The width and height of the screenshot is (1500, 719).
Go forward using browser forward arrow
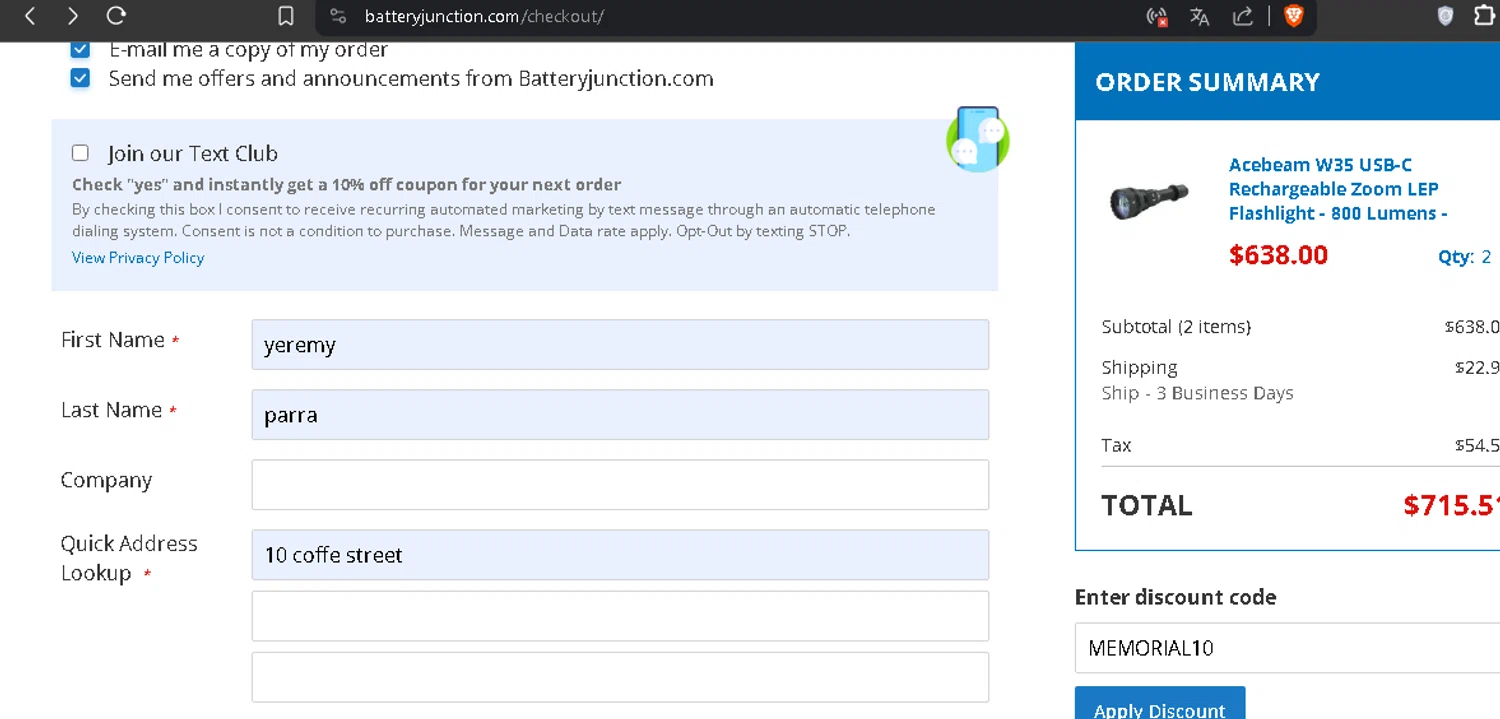click(x=73, y=16)
